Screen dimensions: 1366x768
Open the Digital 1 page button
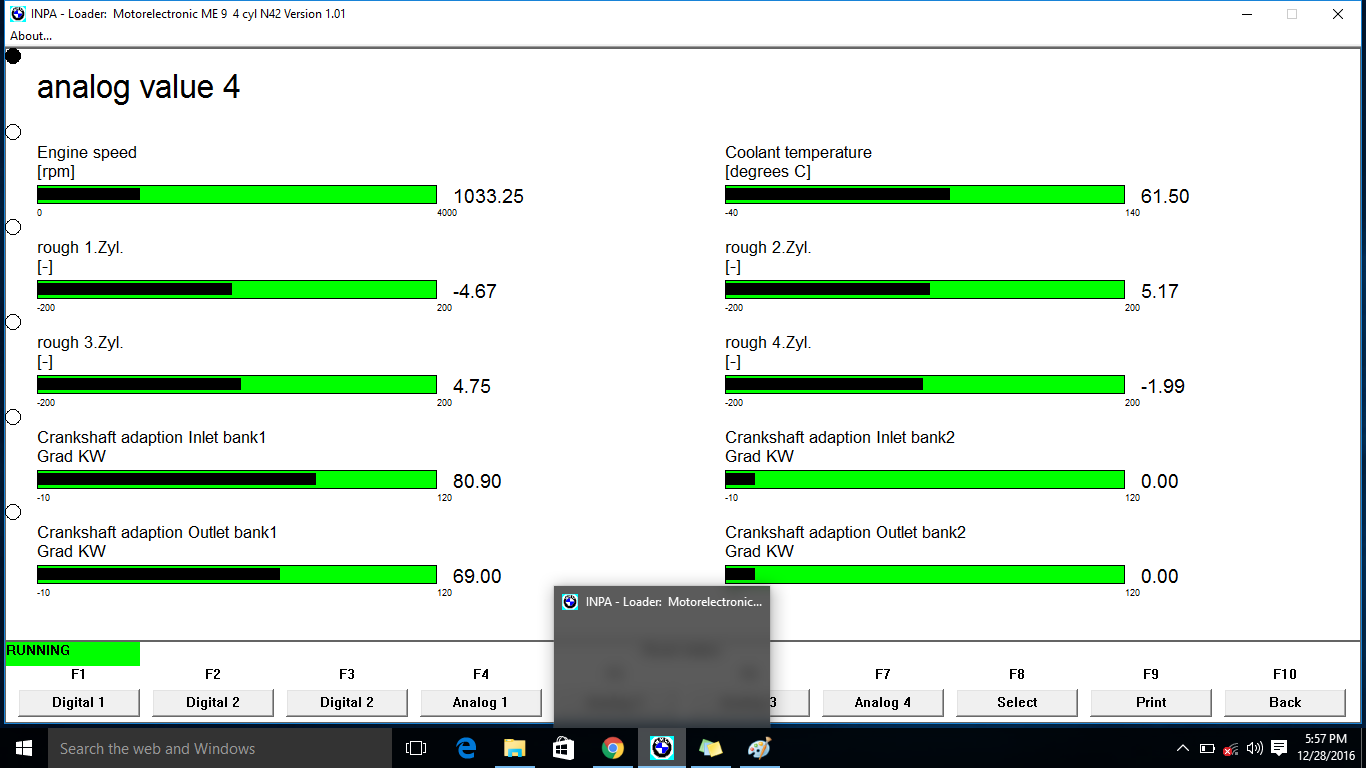[x=79, y=703]
